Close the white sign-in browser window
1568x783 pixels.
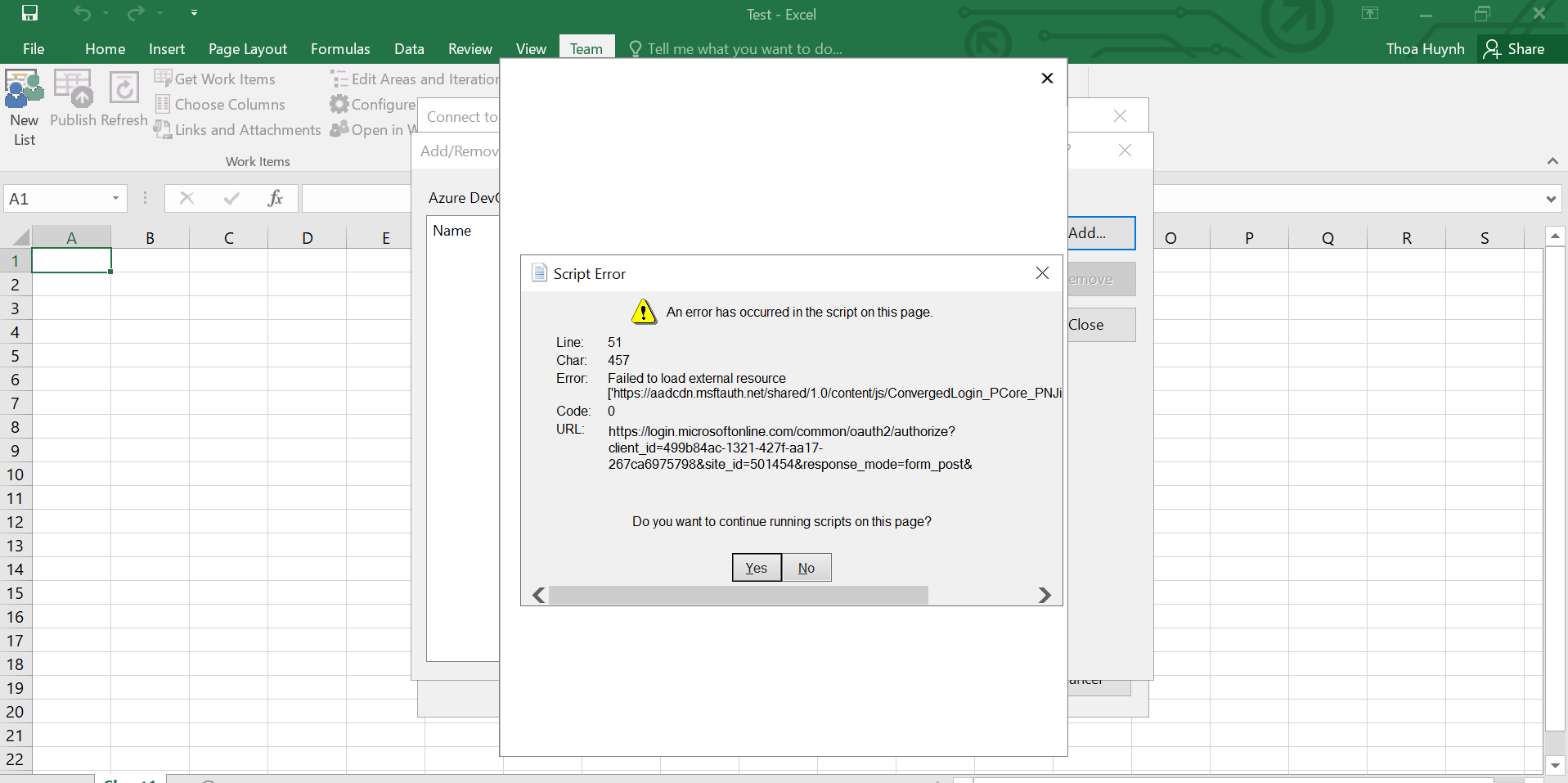[1047, 78]
